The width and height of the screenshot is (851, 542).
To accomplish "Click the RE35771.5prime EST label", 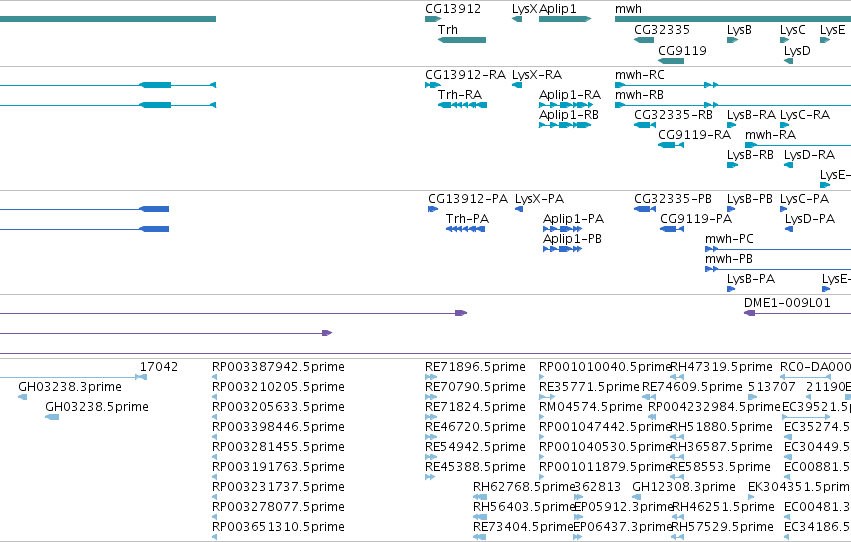I will (589, 387).
